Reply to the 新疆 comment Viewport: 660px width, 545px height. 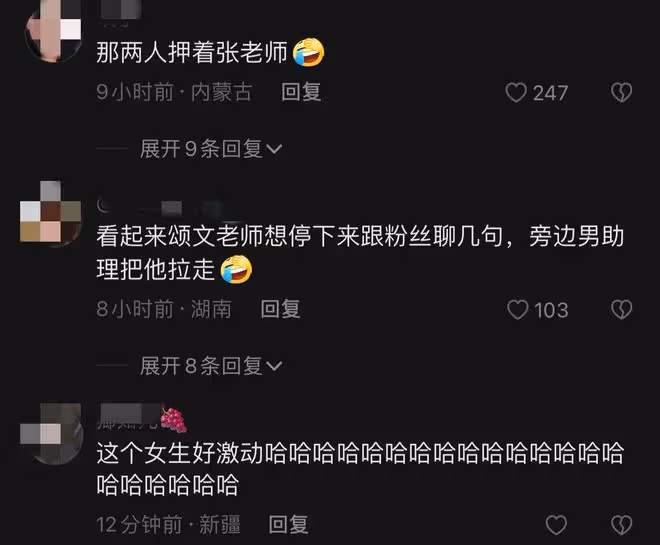288,525
